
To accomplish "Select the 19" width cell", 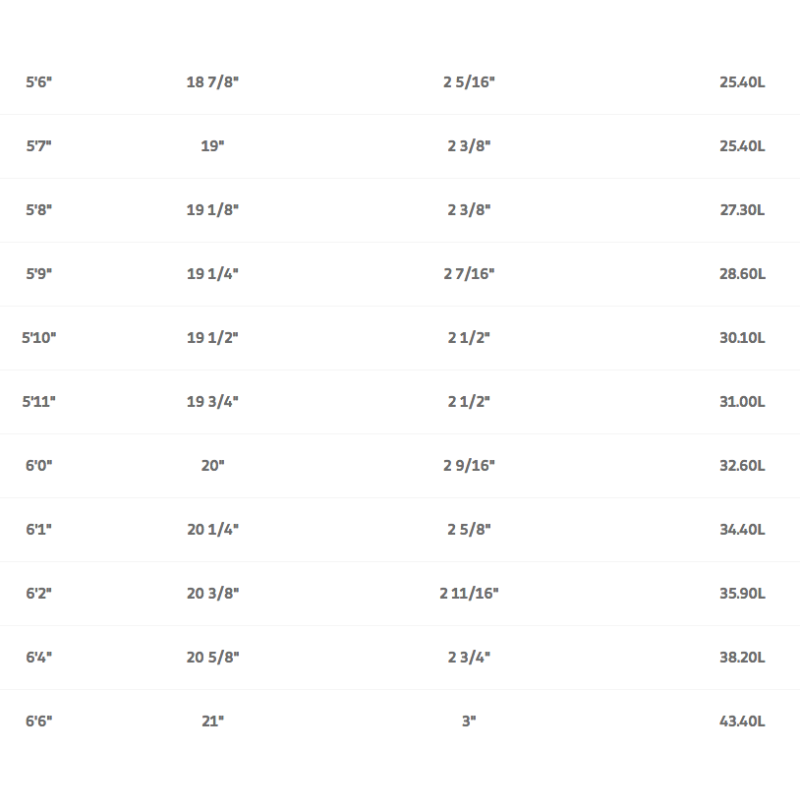I will click(213, 146).
